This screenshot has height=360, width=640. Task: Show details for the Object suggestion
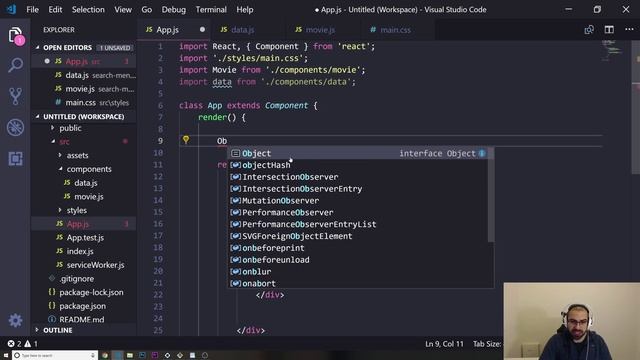482,153
